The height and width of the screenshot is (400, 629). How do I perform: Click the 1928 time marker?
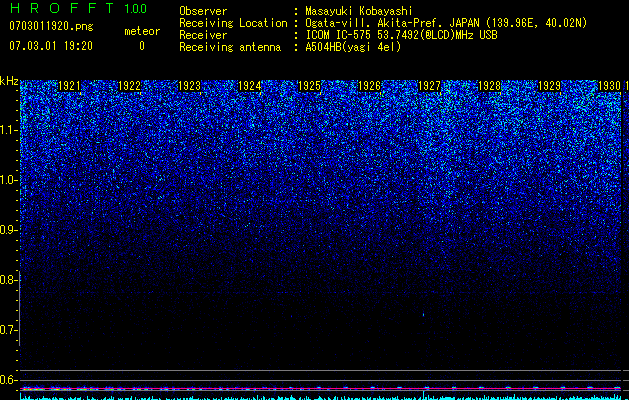tap(490, 86)
